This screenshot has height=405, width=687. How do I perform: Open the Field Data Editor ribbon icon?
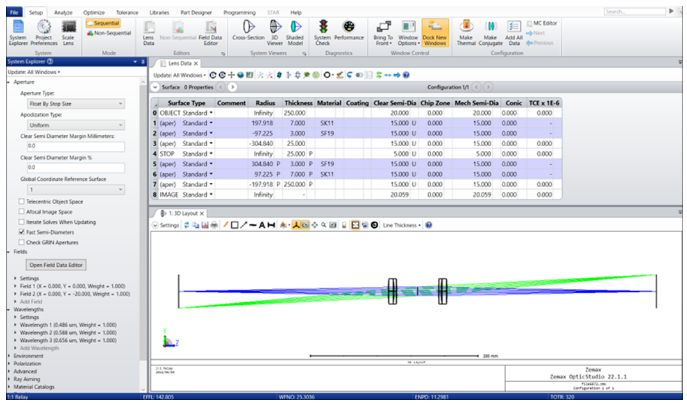coord(211,33)
